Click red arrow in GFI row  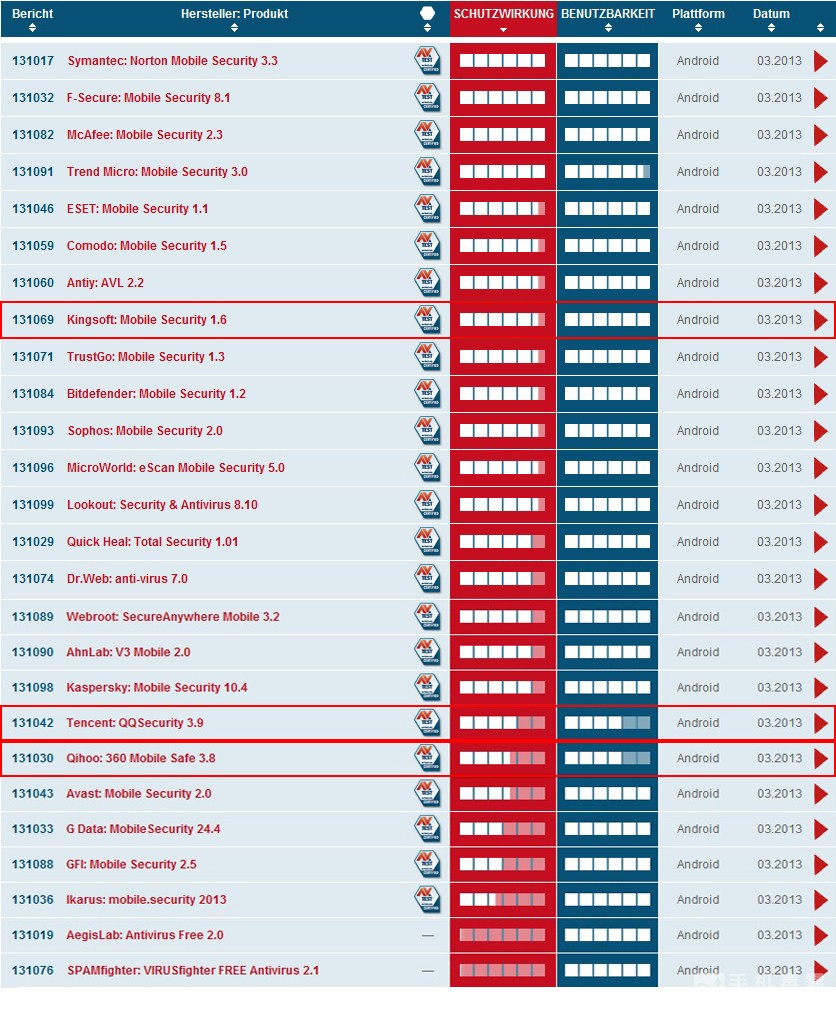pos(821,865)
